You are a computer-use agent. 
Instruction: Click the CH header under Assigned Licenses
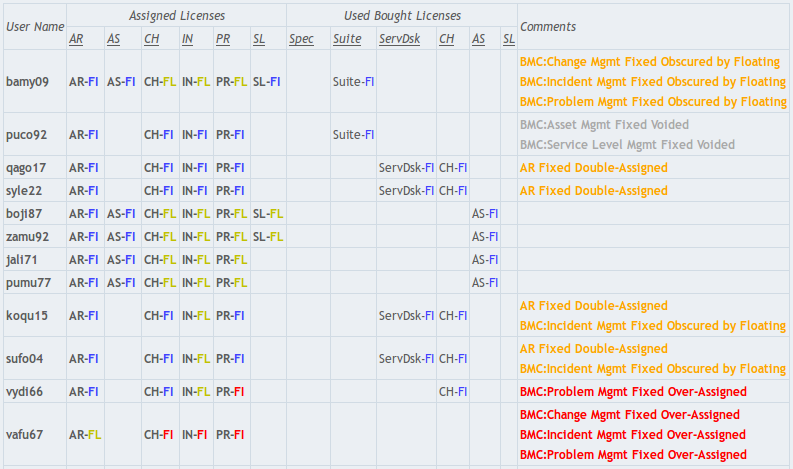pyautogui.click(x=151, y=39)
